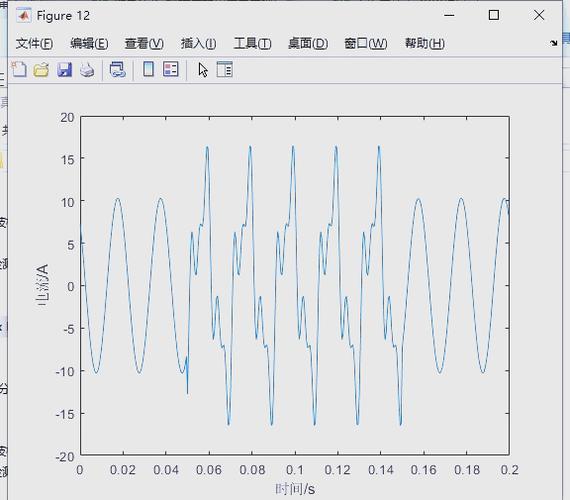Open a file with the folder icon
This screenshot has width=570, height=500.
point(41,69)
